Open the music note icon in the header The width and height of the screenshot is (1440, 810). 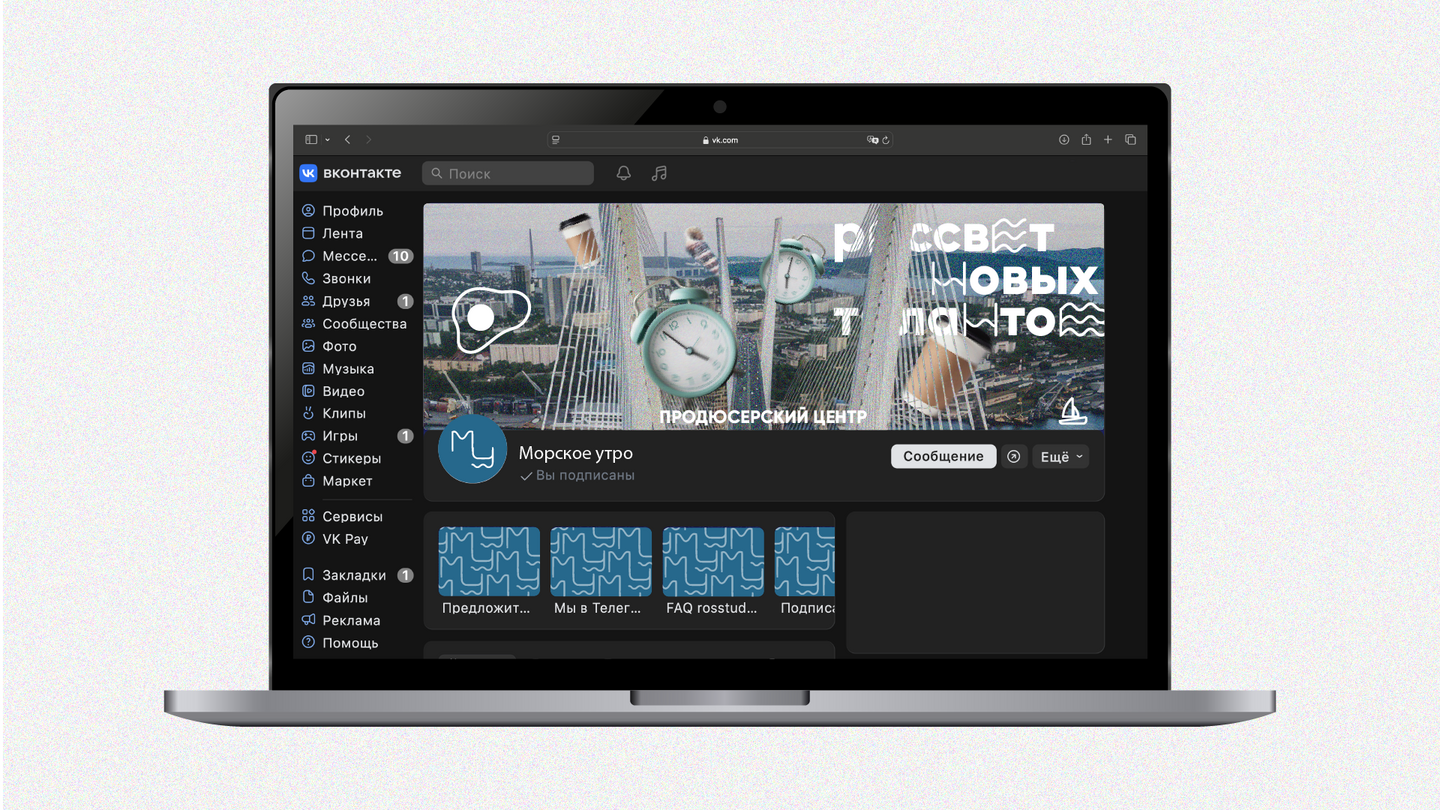pos(659,173)
